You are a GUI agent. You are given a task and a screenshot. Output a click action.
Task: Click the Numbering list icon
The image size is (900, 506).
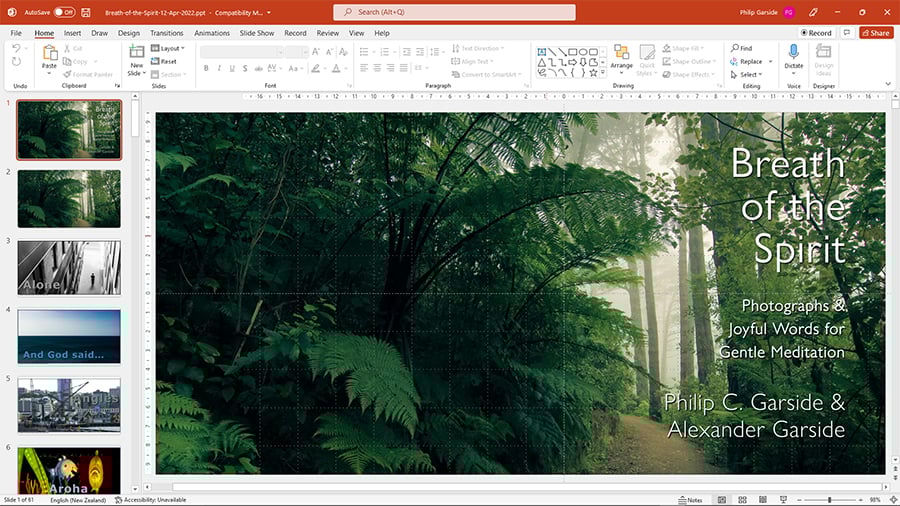385,52
